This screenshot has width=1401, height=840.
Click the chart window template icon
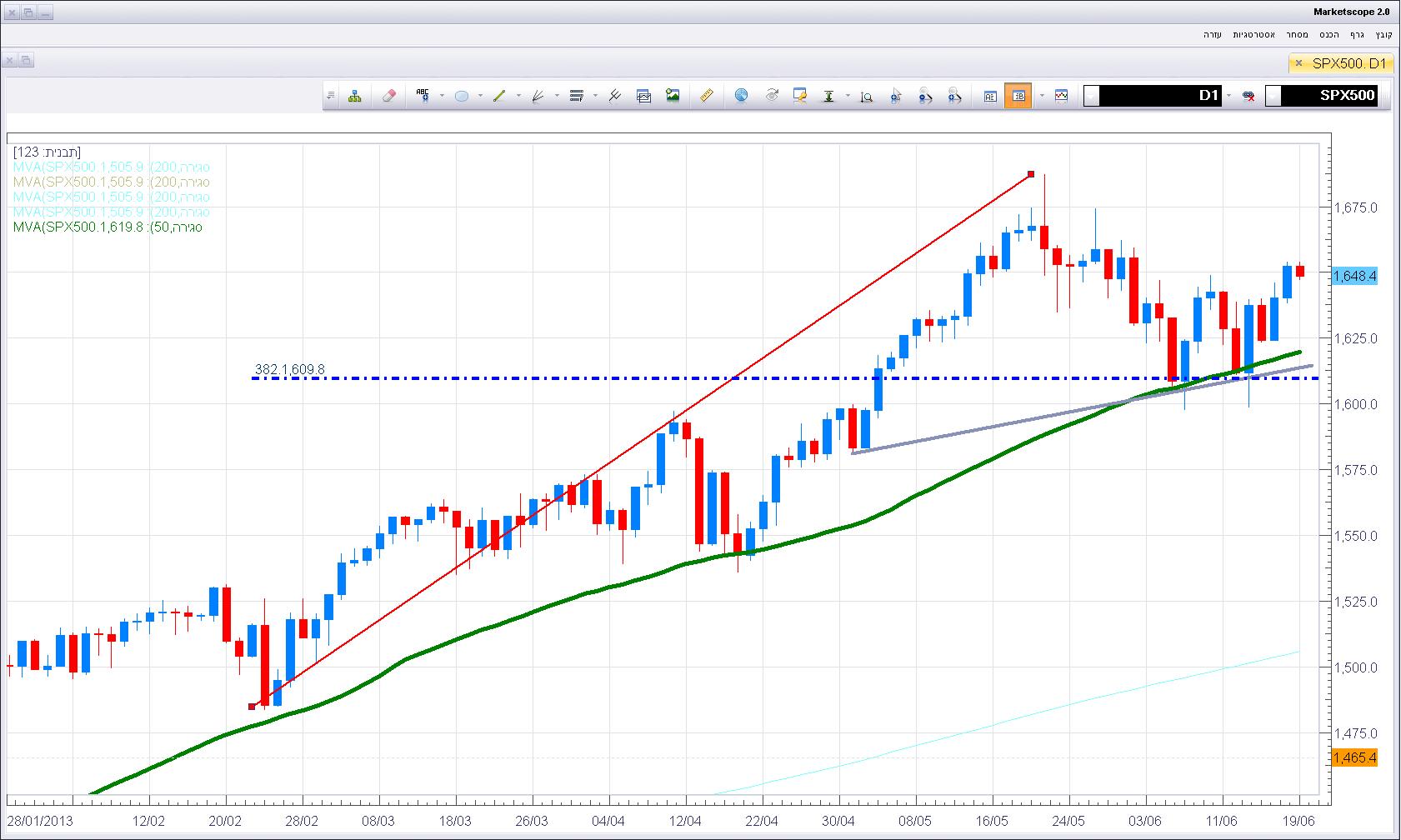pos(643,96)
